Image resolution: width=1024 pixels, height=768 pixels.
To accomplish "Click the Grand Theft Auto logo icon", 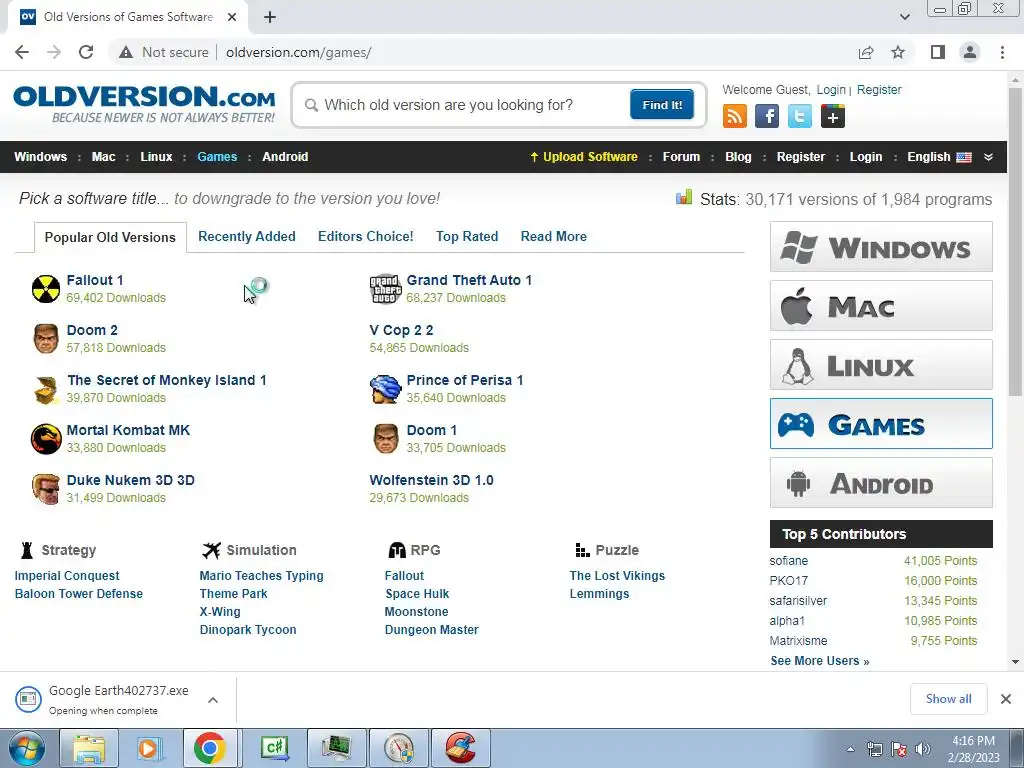I will (x=385, y=289).
